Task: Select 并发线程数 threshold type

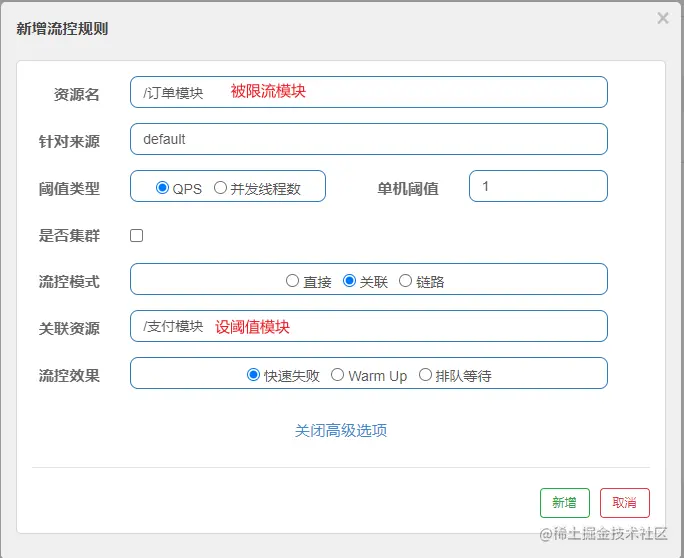Action: pos(220,188)
